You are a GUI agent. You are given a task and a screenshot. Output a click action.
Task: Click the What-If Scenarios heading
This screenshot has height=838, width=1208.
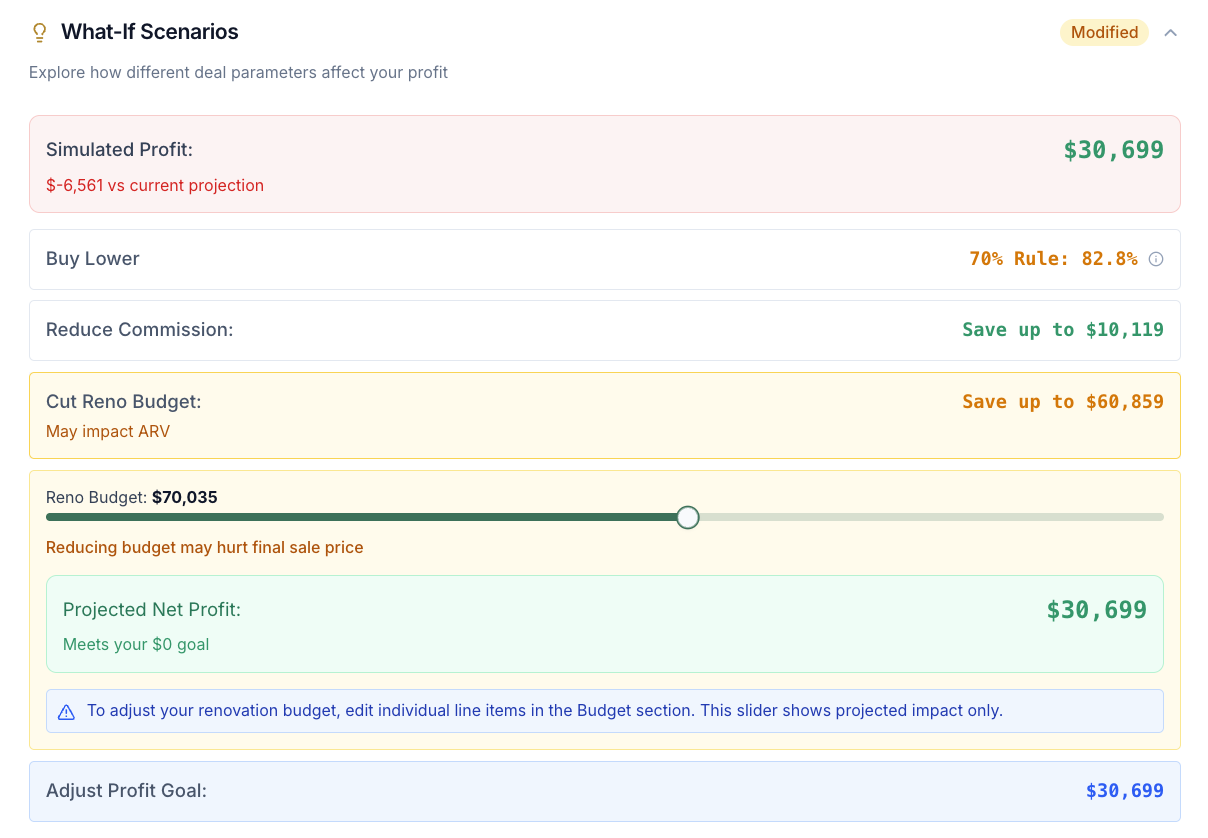150,32
